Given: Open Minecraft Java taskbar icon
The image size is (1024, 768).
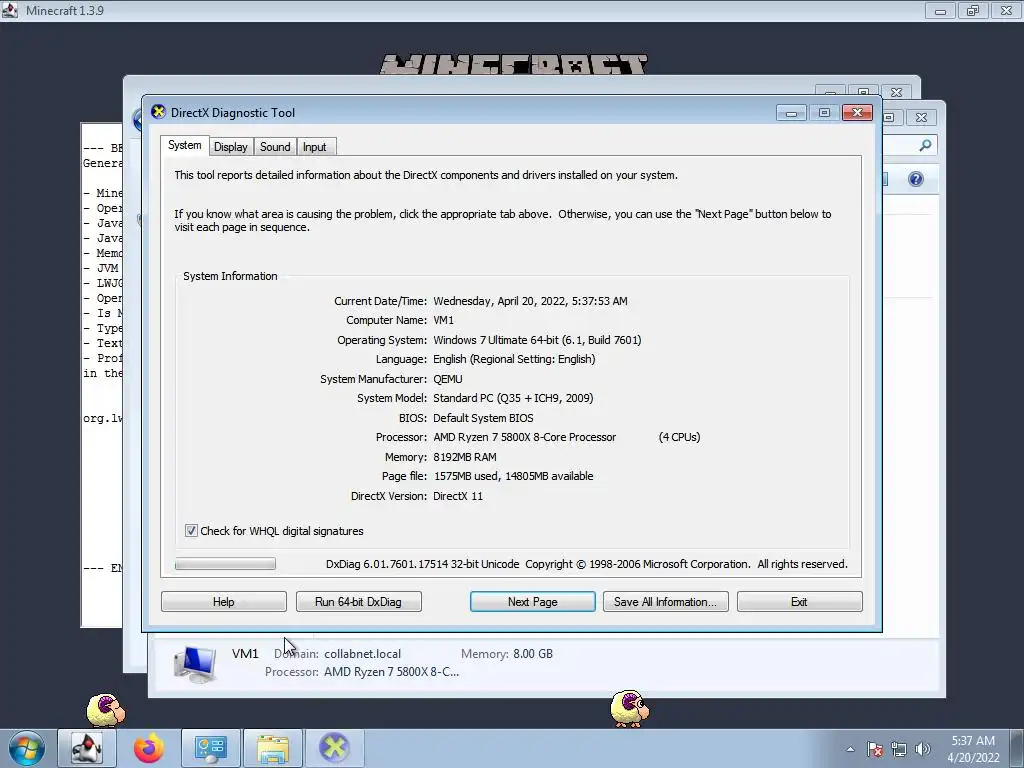Looking at the screenshot, I should pos(87,748).
